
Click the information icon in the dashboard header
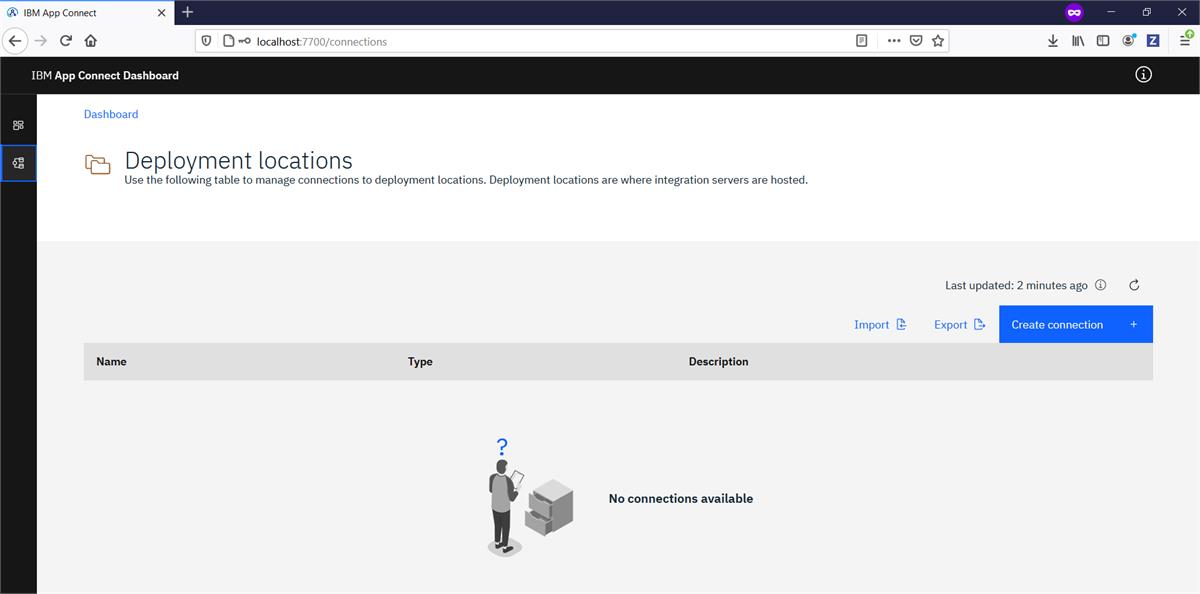[x=1143, y=74]
